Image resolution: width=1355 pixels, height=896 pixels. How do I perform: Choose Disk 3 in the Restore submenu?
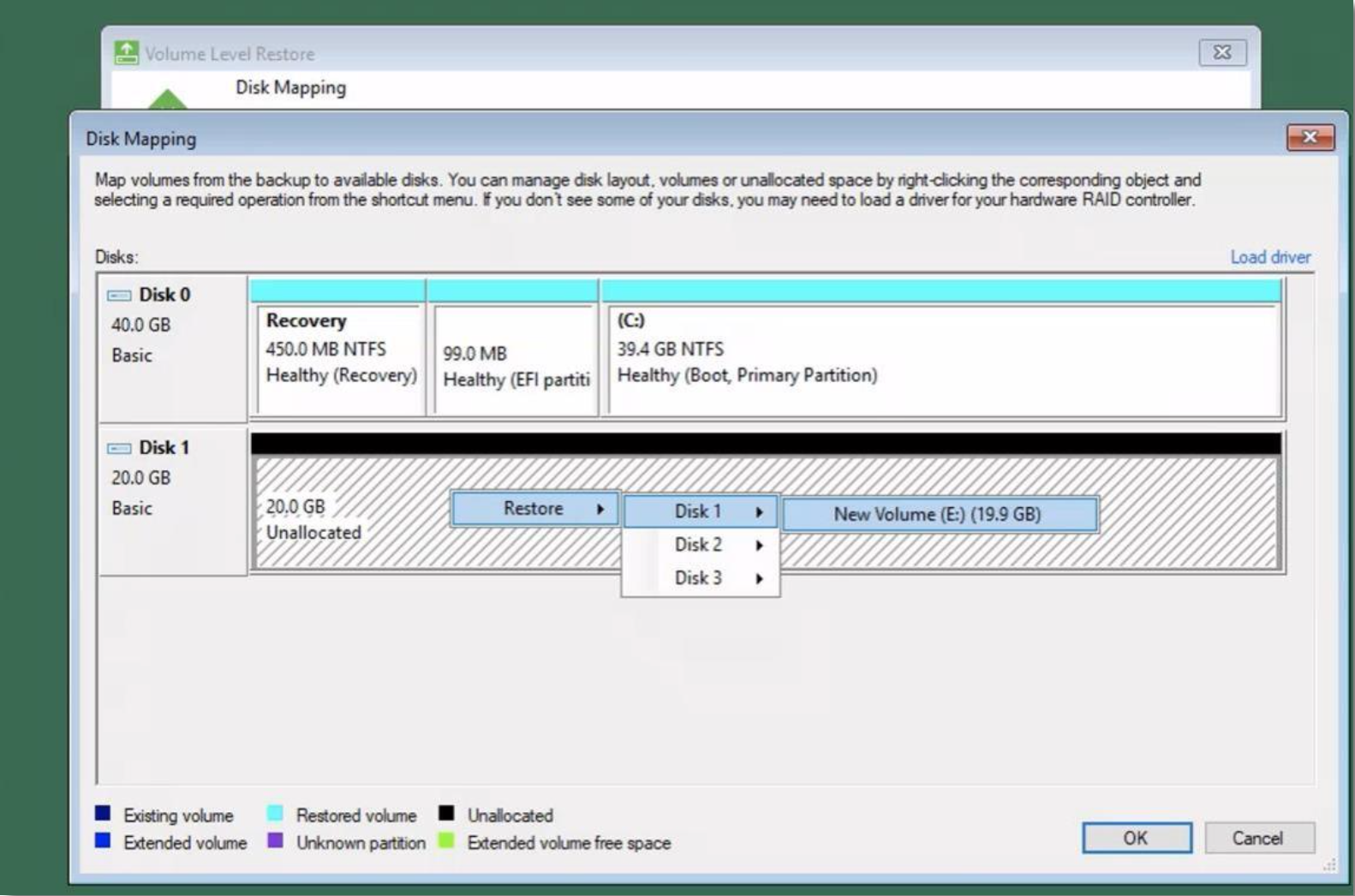click(701, 578)
